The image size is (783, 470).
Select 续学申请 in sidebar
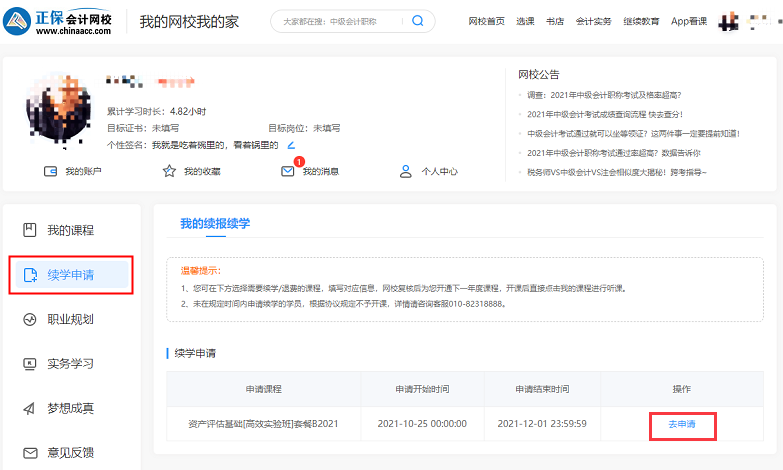[71, 275]
